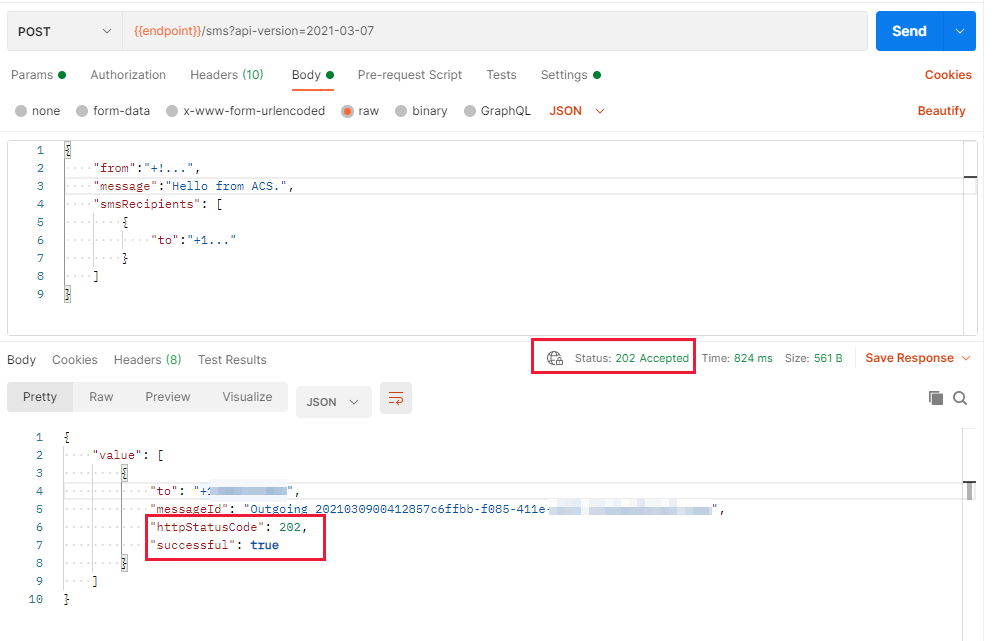Open the Pre-request Script tab

tap(410, 75)
